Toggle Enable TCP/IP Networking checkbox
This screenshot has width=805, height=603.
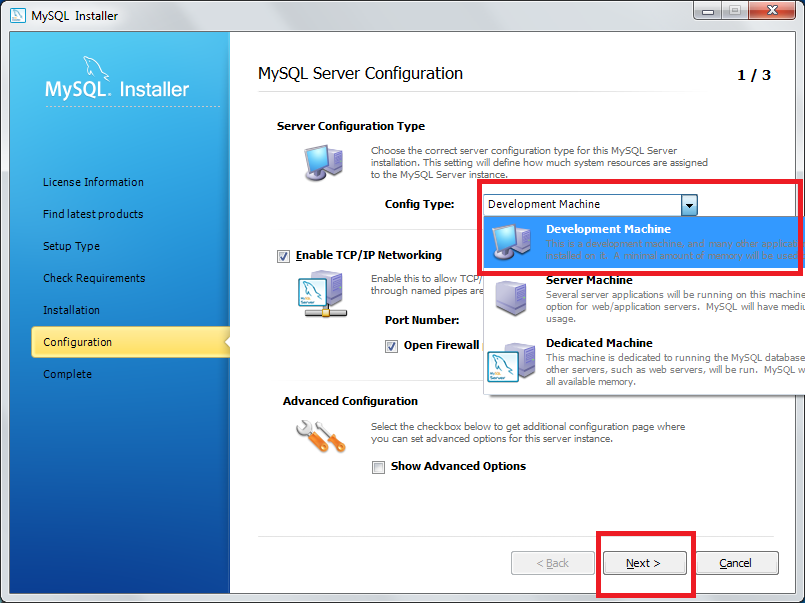(283, 256)
